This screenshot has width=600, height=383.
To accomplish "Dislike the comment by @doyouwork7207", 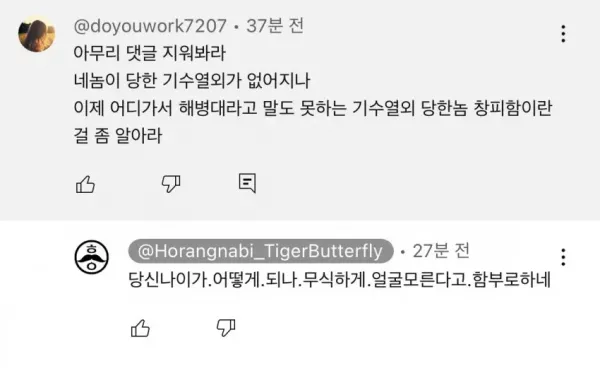I will click(x=171, y=184).
